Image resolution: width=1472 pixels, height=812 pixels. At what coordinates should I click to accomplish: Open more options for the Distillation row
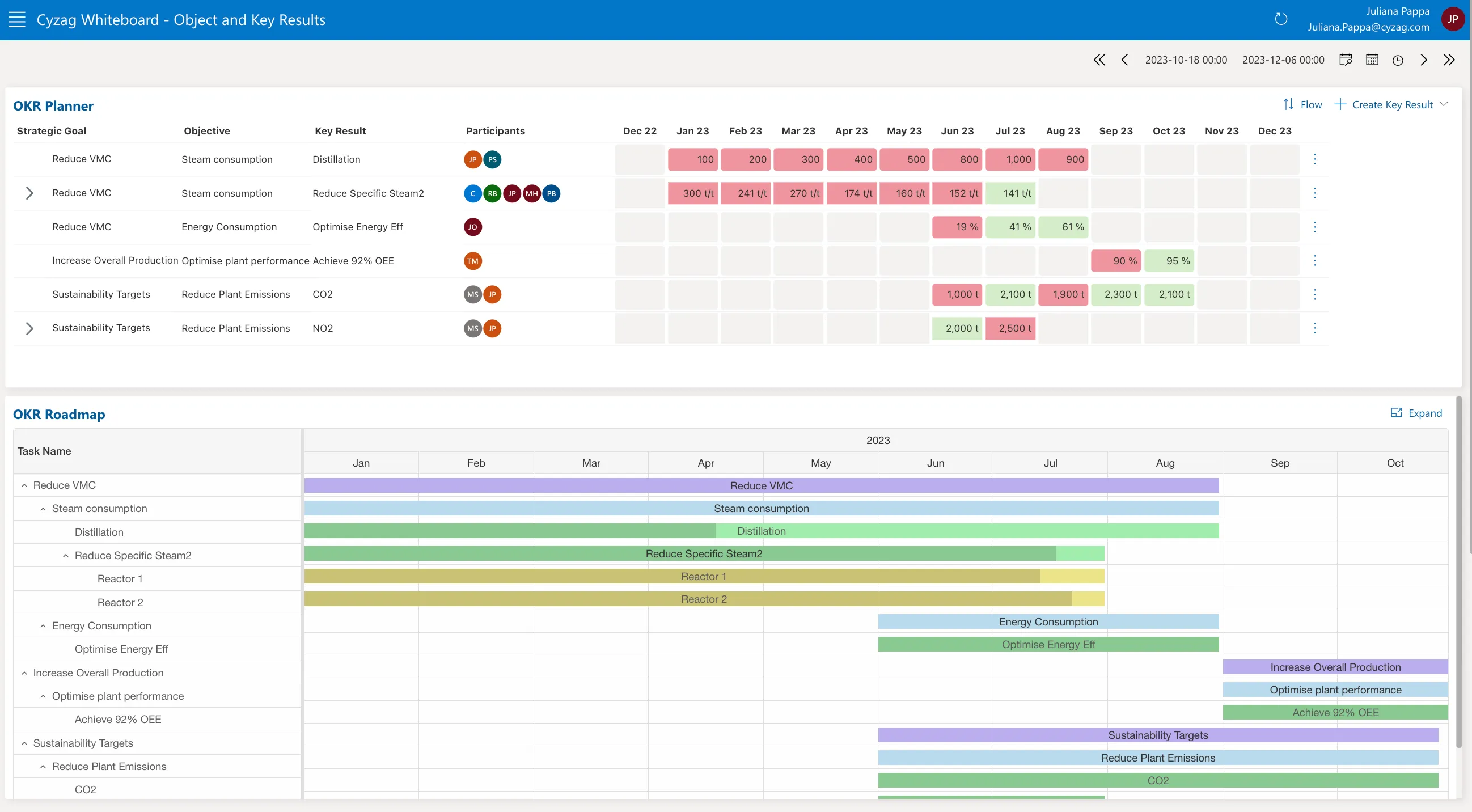(1315, 159)
